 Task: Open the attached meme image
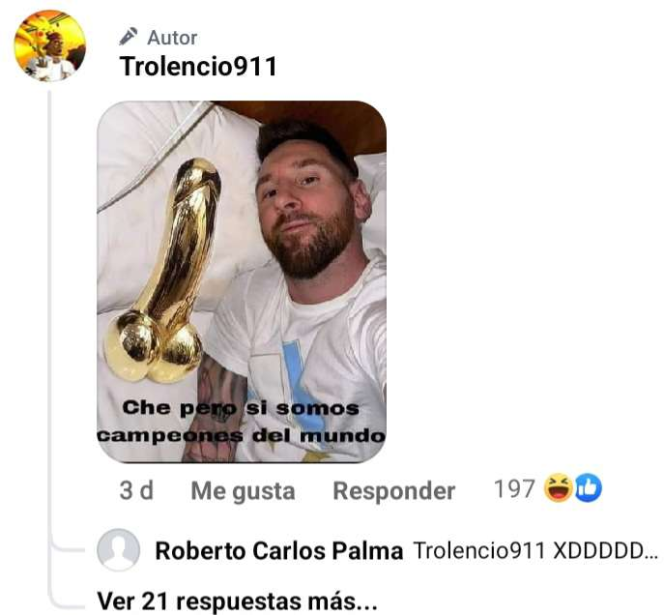[242, 282]
